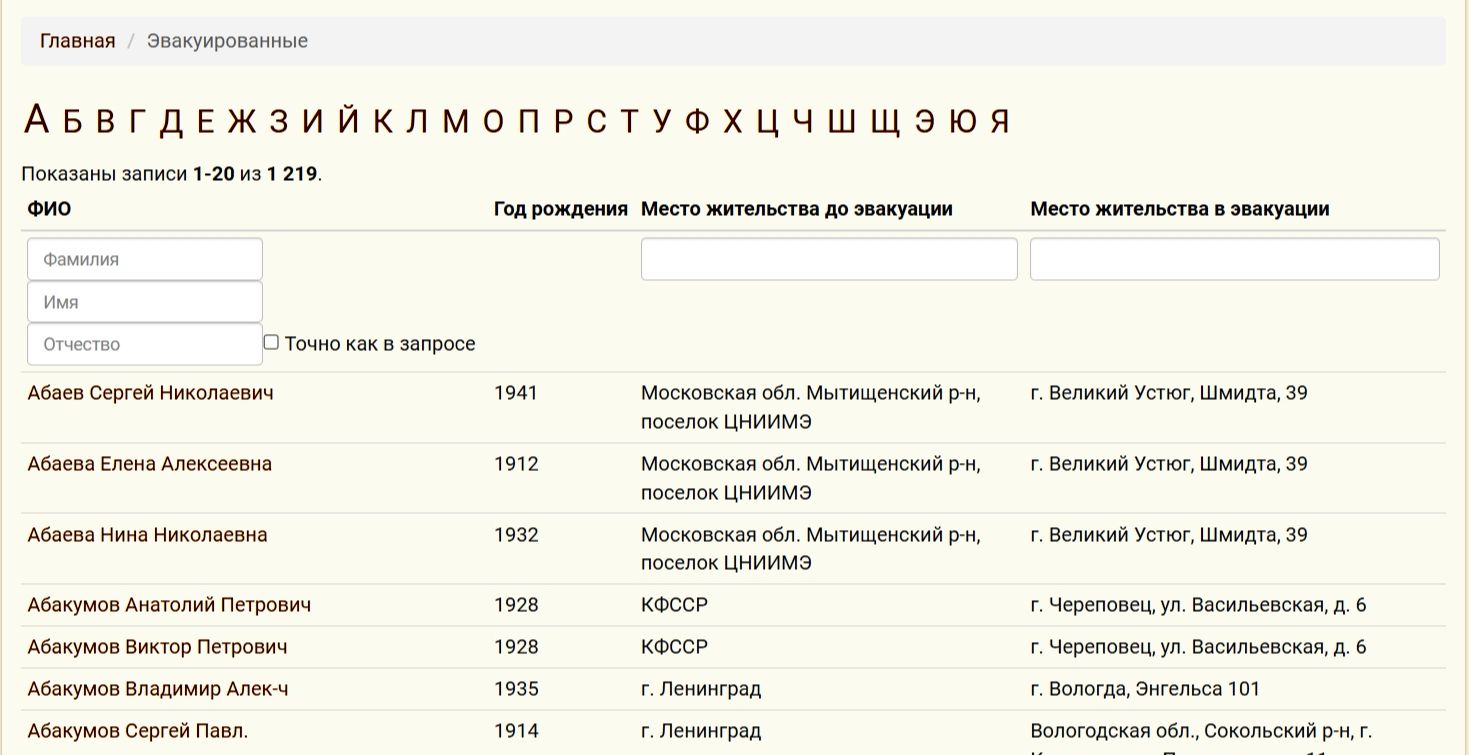
Task: Jump to letter Я entries
Action: pyautogui.click(x=1000, y=121)
